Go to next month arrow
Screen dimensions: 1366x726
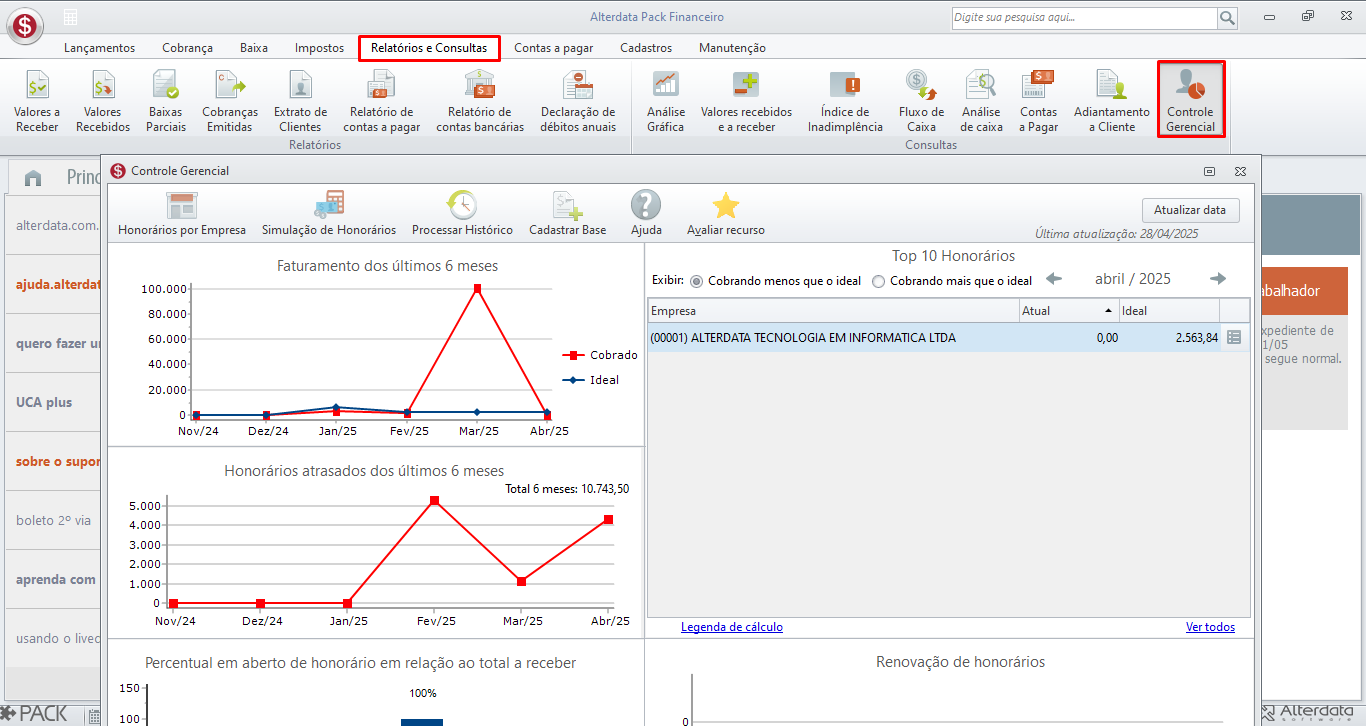click(1217, 279)
